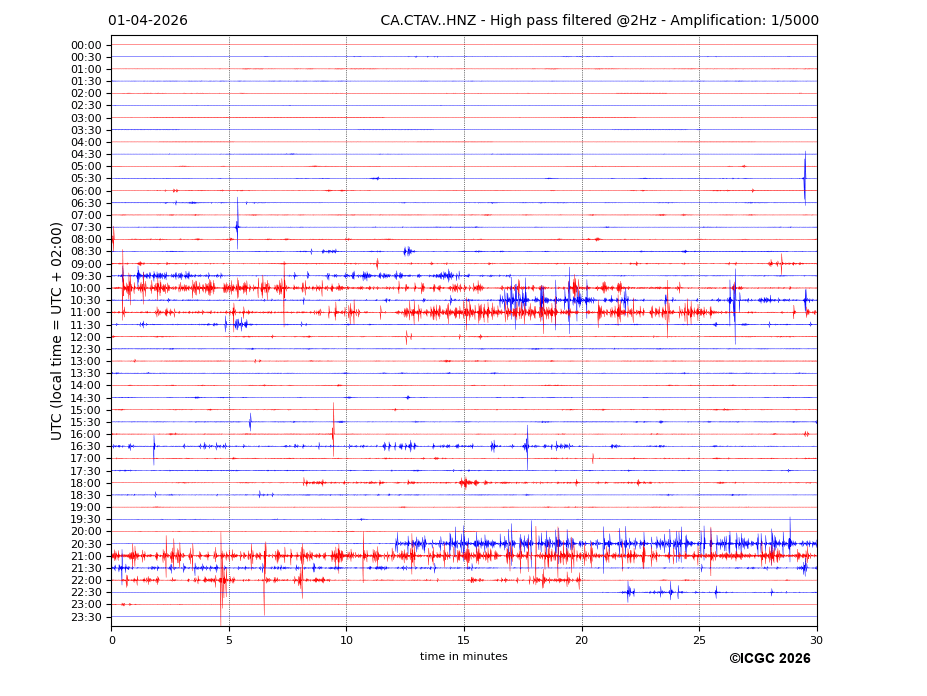Click the 05:30 time row label

click(x=86, y=179)
